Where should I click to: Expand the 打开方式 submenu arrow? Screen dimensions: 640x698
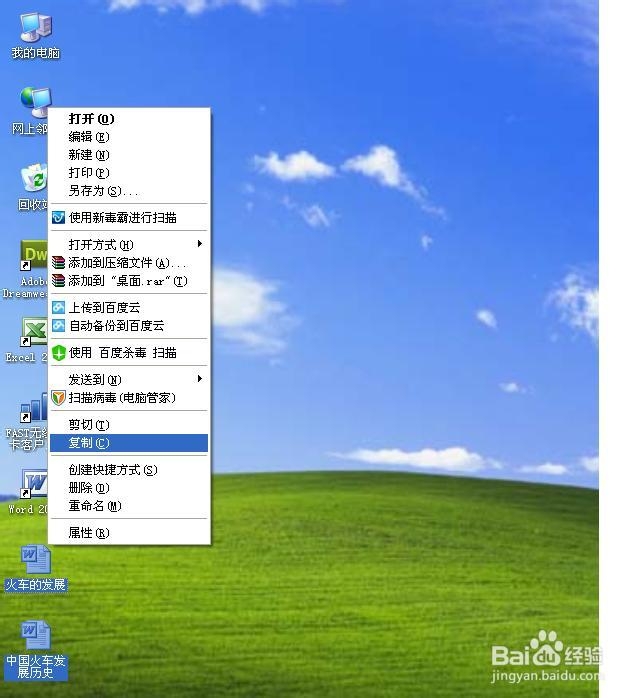point(200,243)
